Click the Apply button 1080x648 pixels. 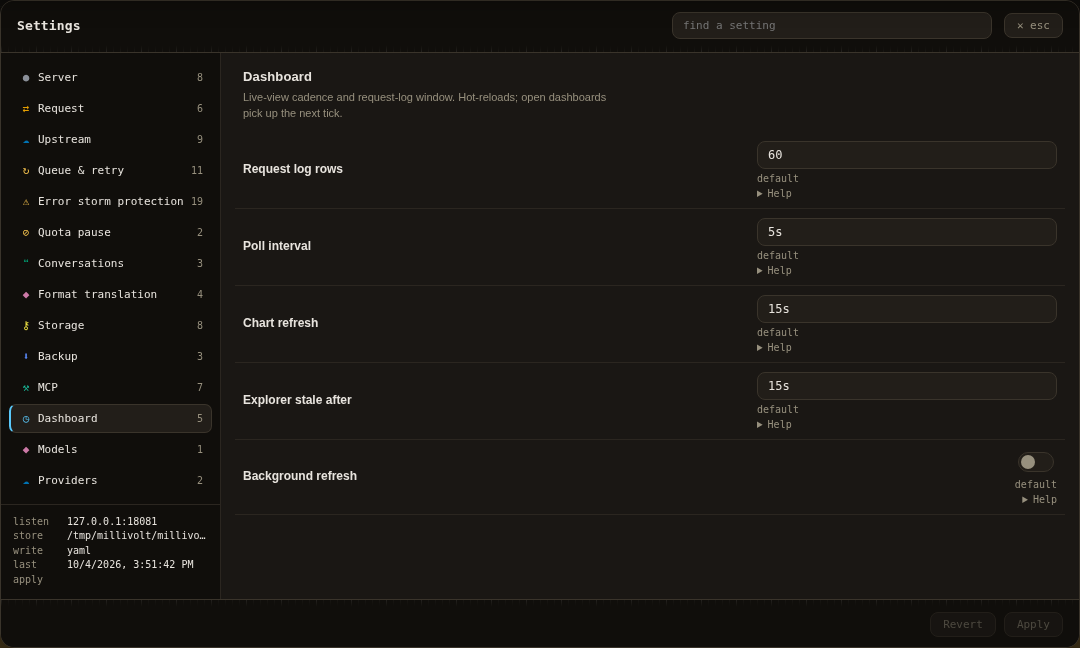click(1033, 625)
